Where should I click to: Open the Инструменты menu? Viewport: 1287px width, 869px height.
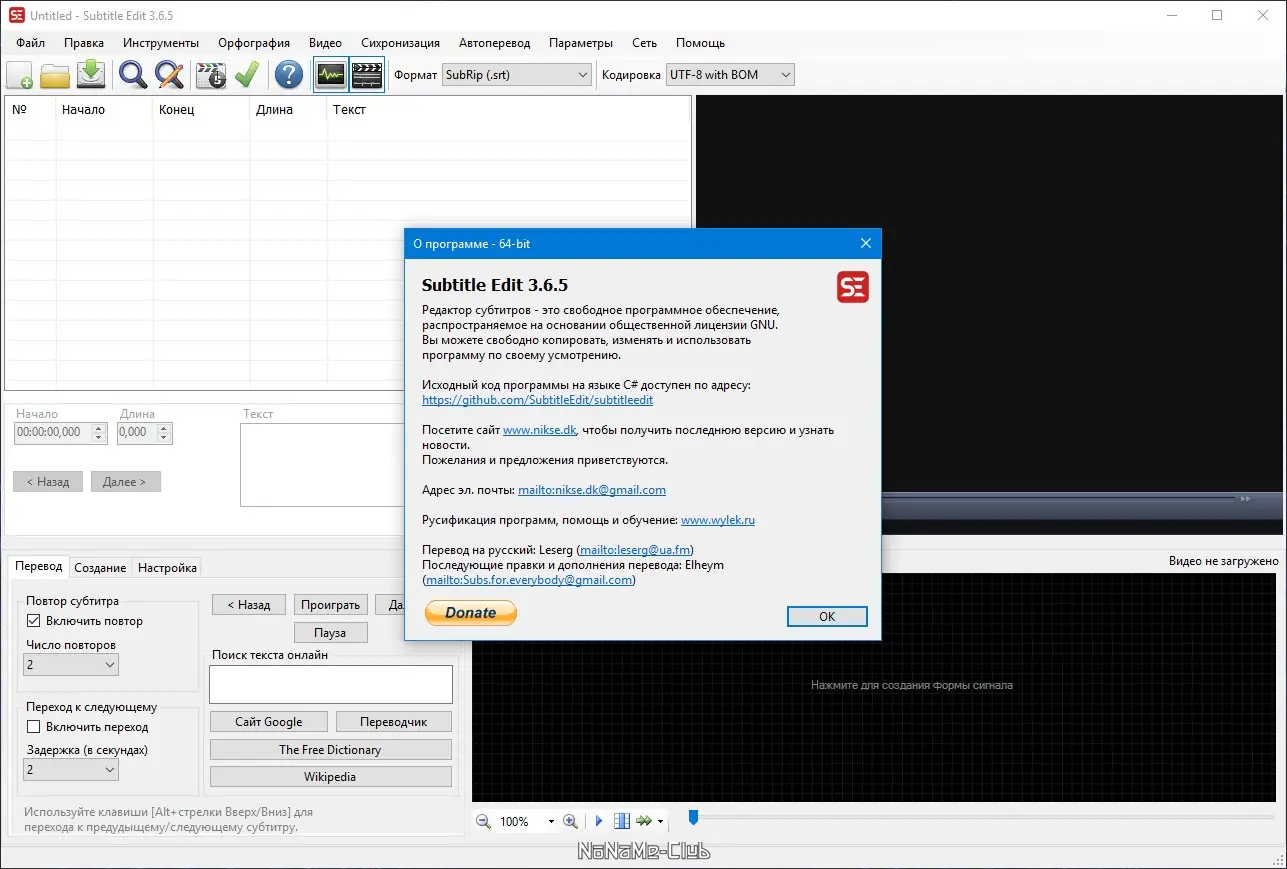click(161, 43)
